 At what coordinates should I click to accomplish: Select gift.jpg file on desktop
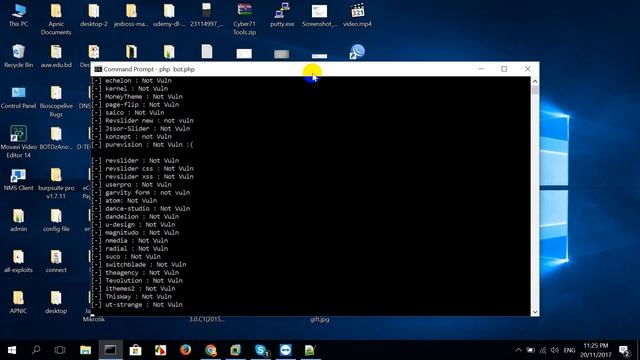(320, 320)
